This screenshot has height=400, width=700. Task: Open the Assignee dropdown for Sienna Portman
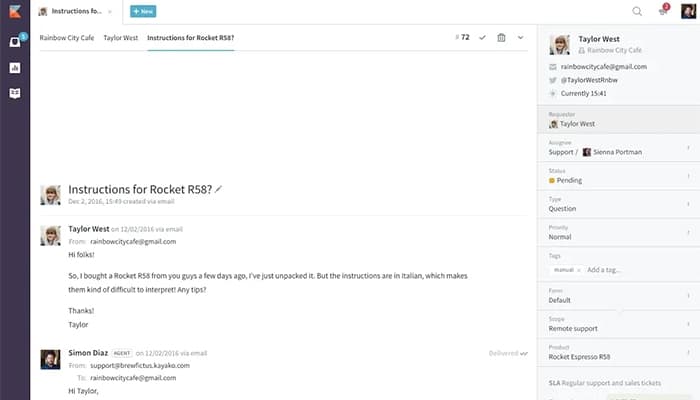(618, 147)
